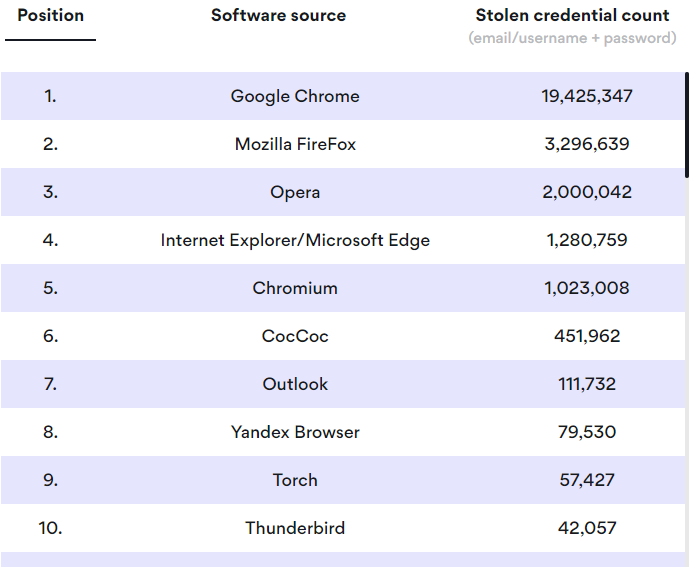Click the 79,530 count value
Viewport: 697px width, 571px height.
pyautogui.click(x=587, y=432)
